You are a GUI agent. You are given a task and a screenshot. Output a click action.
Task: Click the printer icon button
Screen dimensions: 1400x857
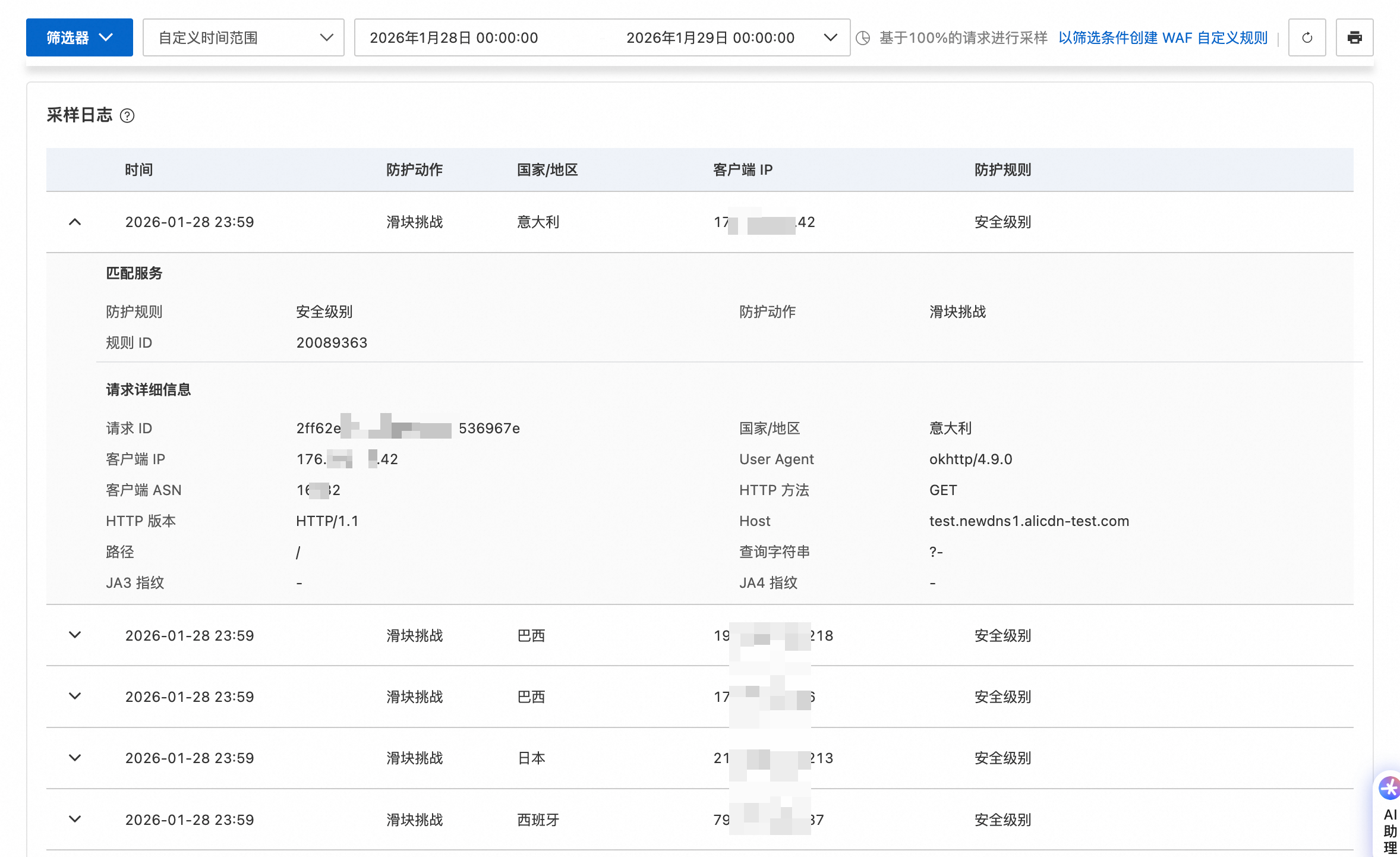point(1354,38)
